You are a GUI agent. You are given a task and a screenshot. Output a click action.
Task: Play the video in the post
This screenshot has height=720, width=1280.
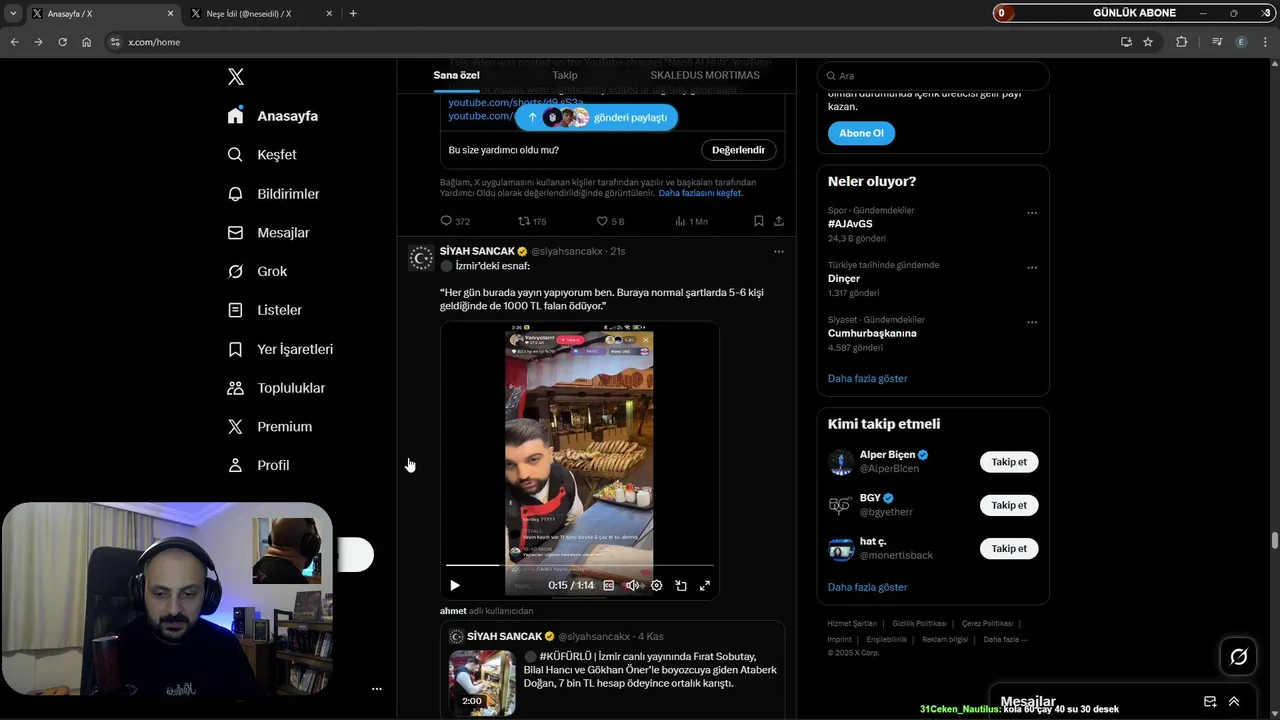click(455, 586)
